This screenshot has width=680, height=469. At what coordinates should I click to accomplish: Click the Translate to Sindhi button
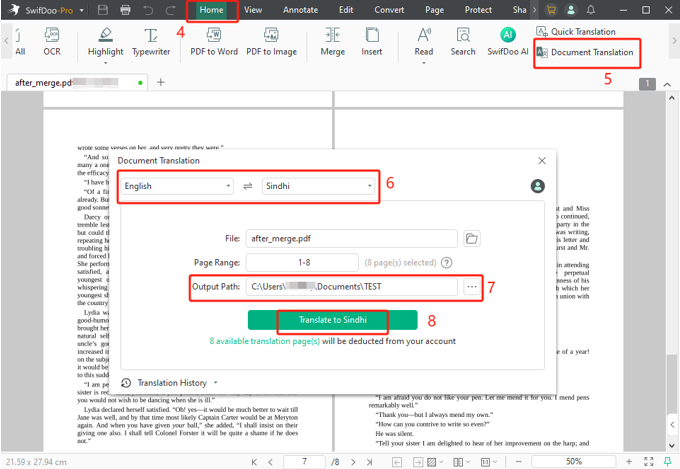(332, 320)
